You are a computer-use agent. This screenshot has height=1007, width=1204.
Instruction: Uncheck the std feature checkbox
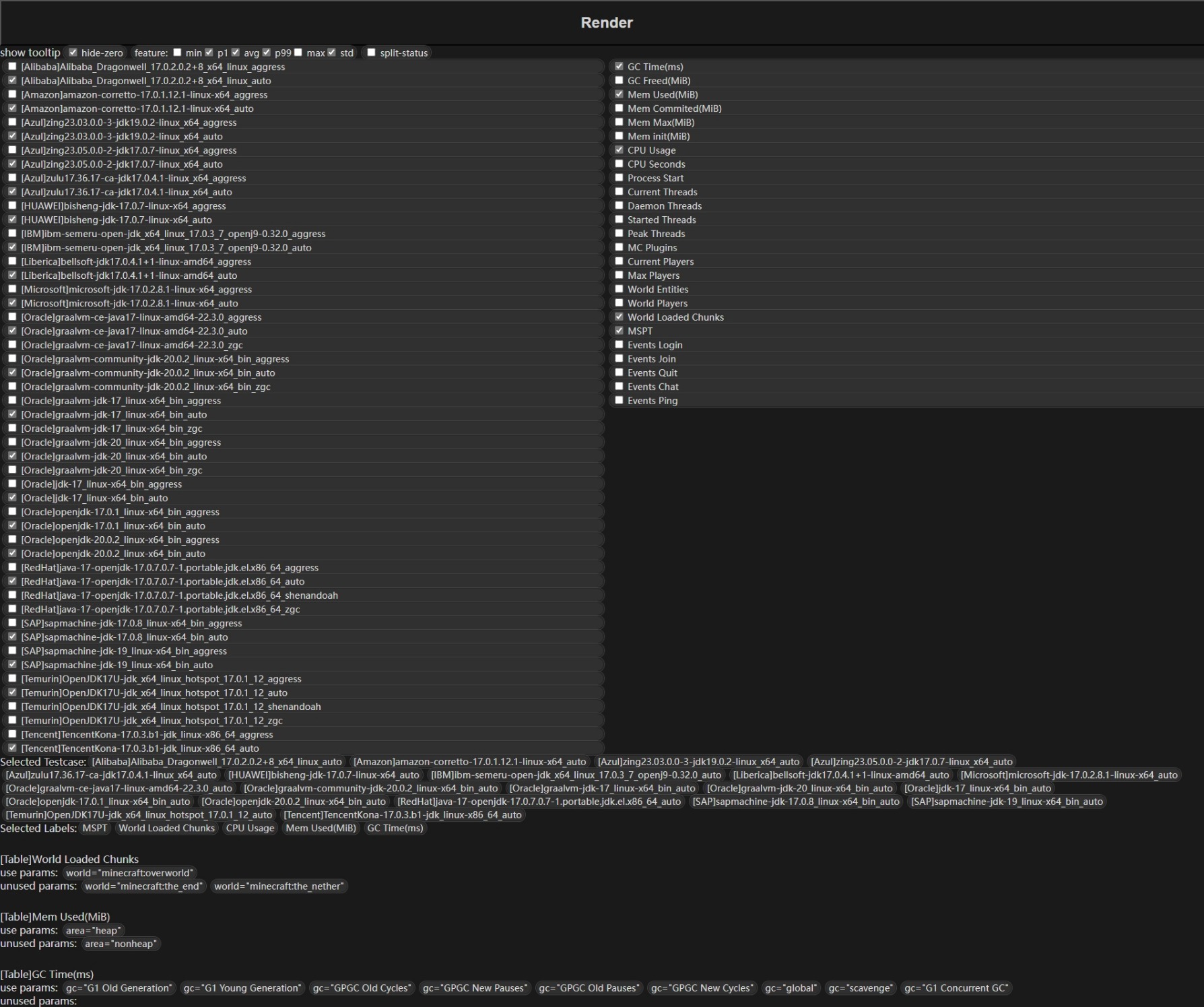(x=332, y=53)
